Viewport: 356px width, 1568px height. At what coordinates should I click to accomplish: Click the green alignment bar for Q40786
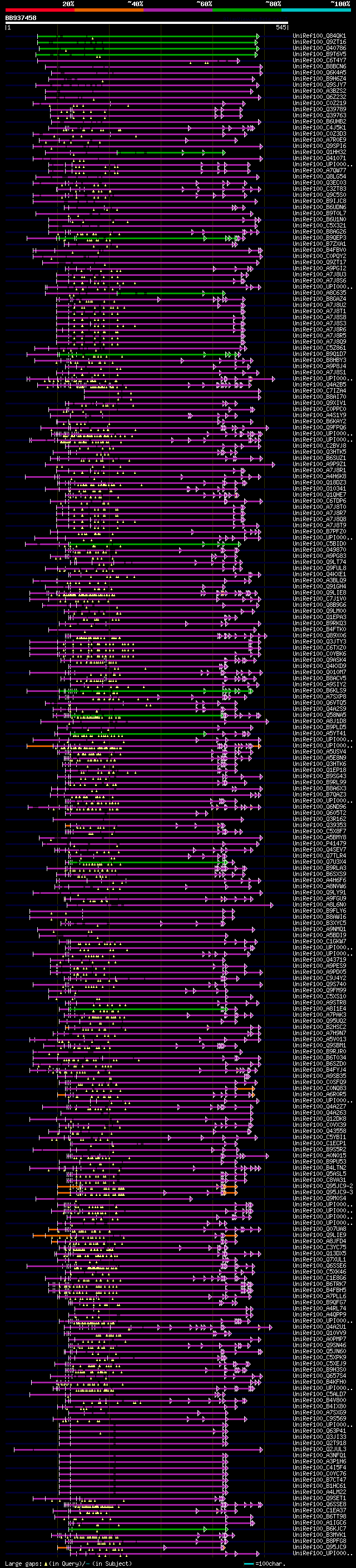pos(148,48)
